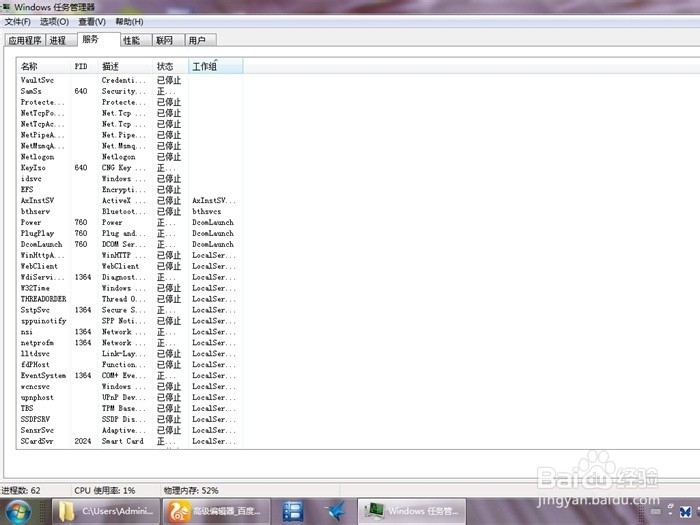Select the KeyIso service row

(x=130, y=167)
